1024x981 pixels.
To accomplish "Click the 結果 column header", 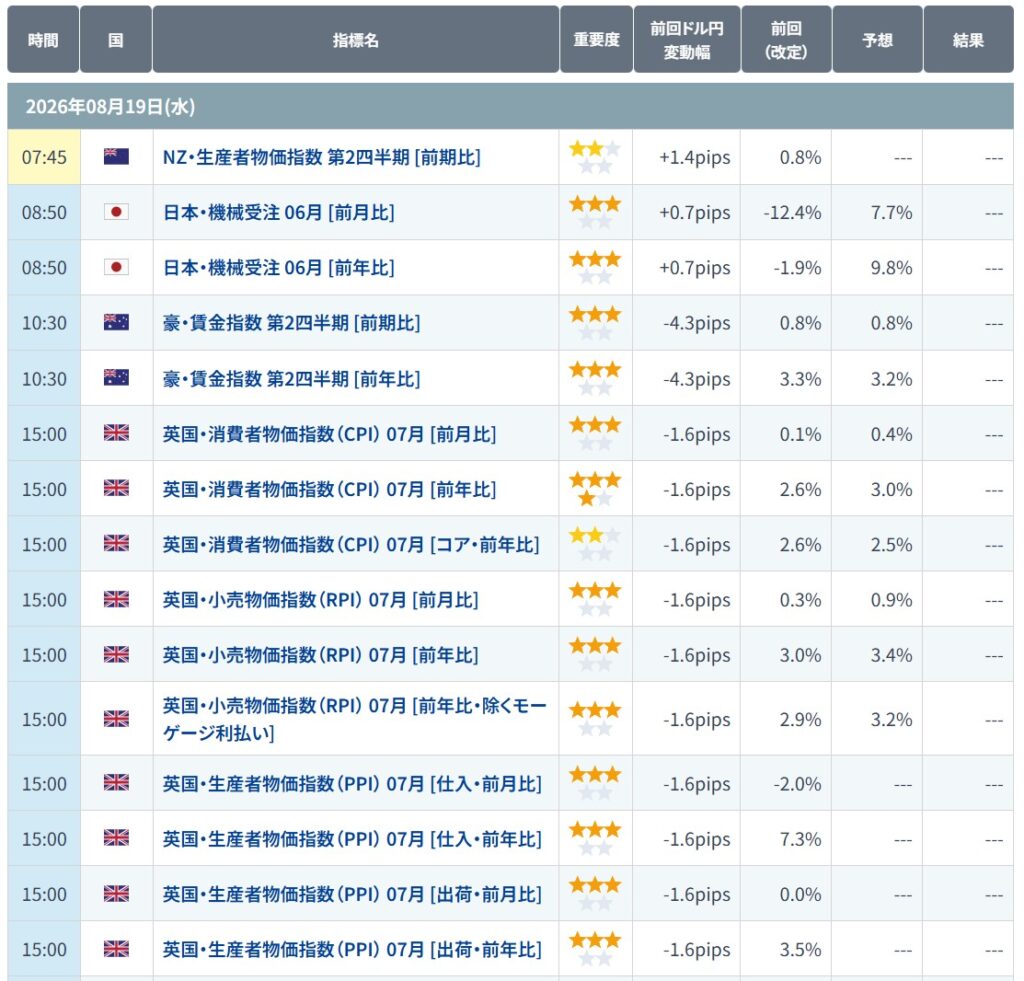I will 968,39.
